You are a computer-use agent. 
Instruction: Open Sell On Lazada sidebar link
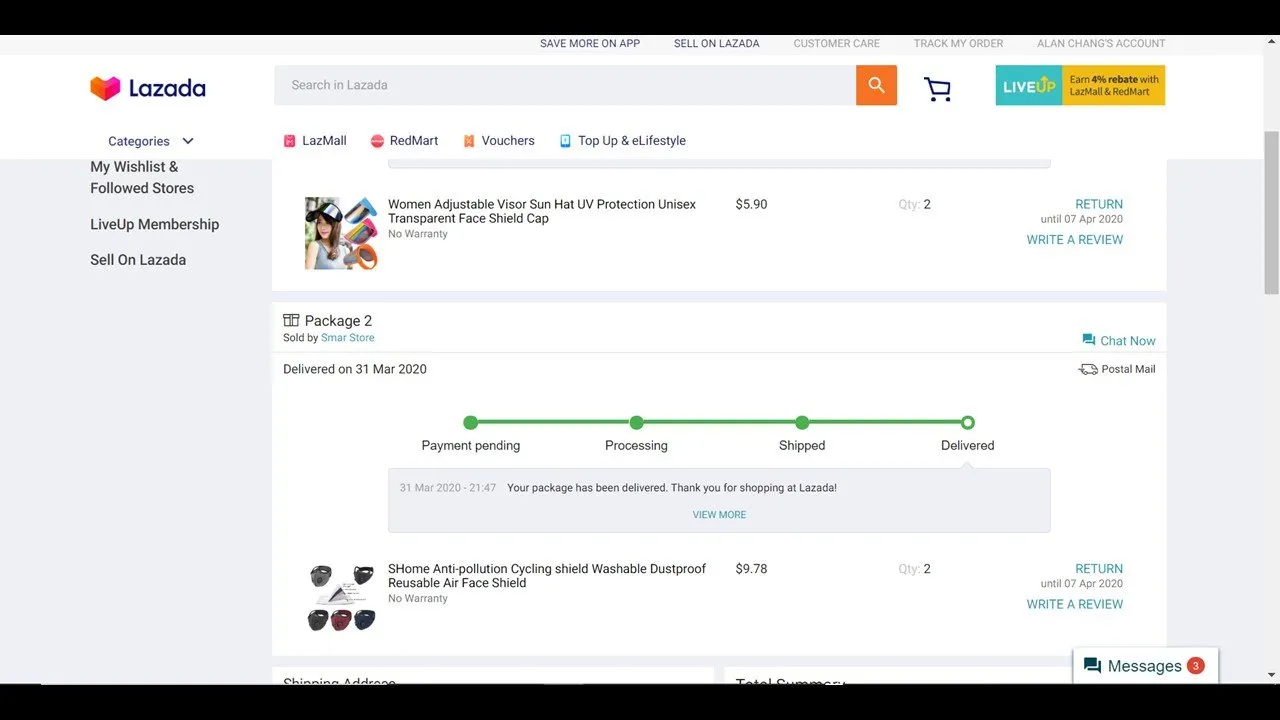click(x=138, y=260)
